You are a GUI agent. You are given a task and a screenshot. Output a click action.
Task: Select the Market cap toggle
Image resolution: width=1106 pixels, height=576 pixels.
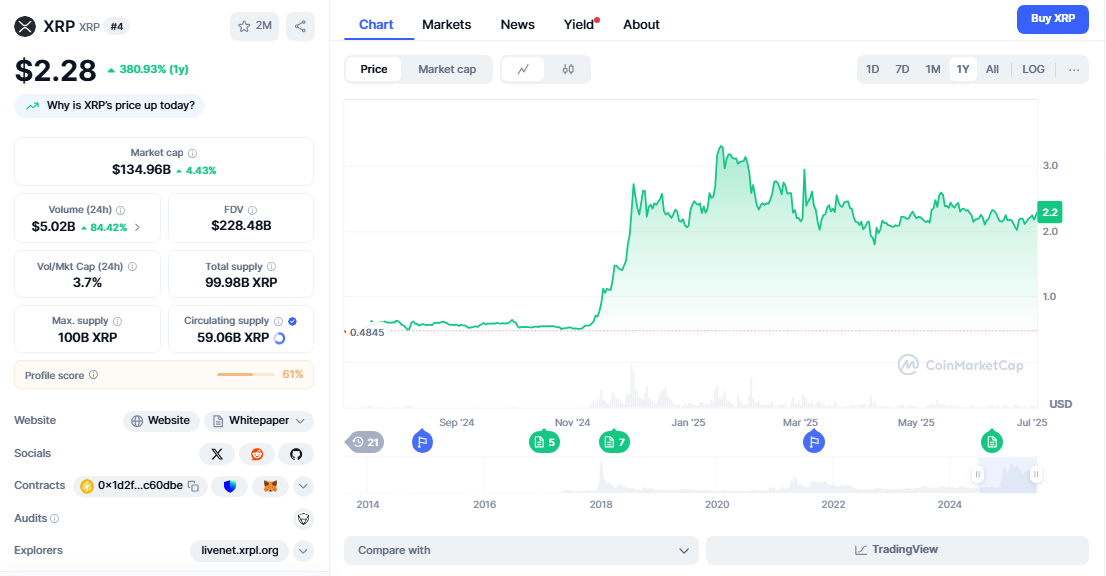(447, 69)
